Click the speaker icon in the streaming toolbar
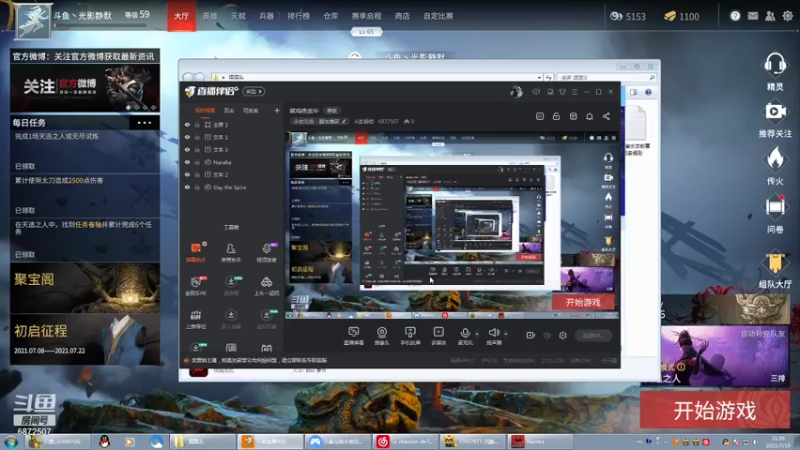800x450 pixels. [493, 333]
